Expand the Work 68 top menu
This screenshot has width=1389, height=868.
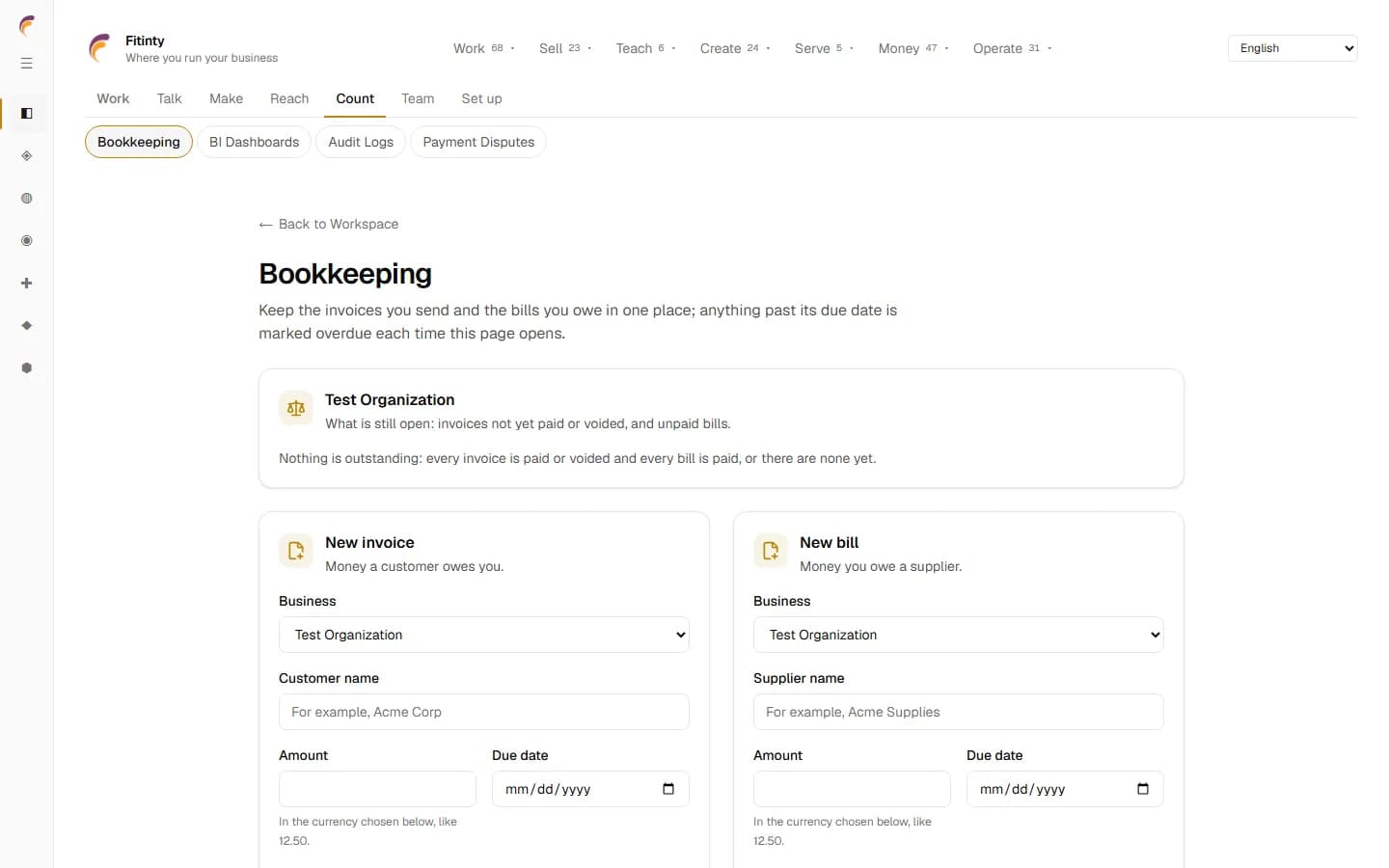[x=484, y=48]
